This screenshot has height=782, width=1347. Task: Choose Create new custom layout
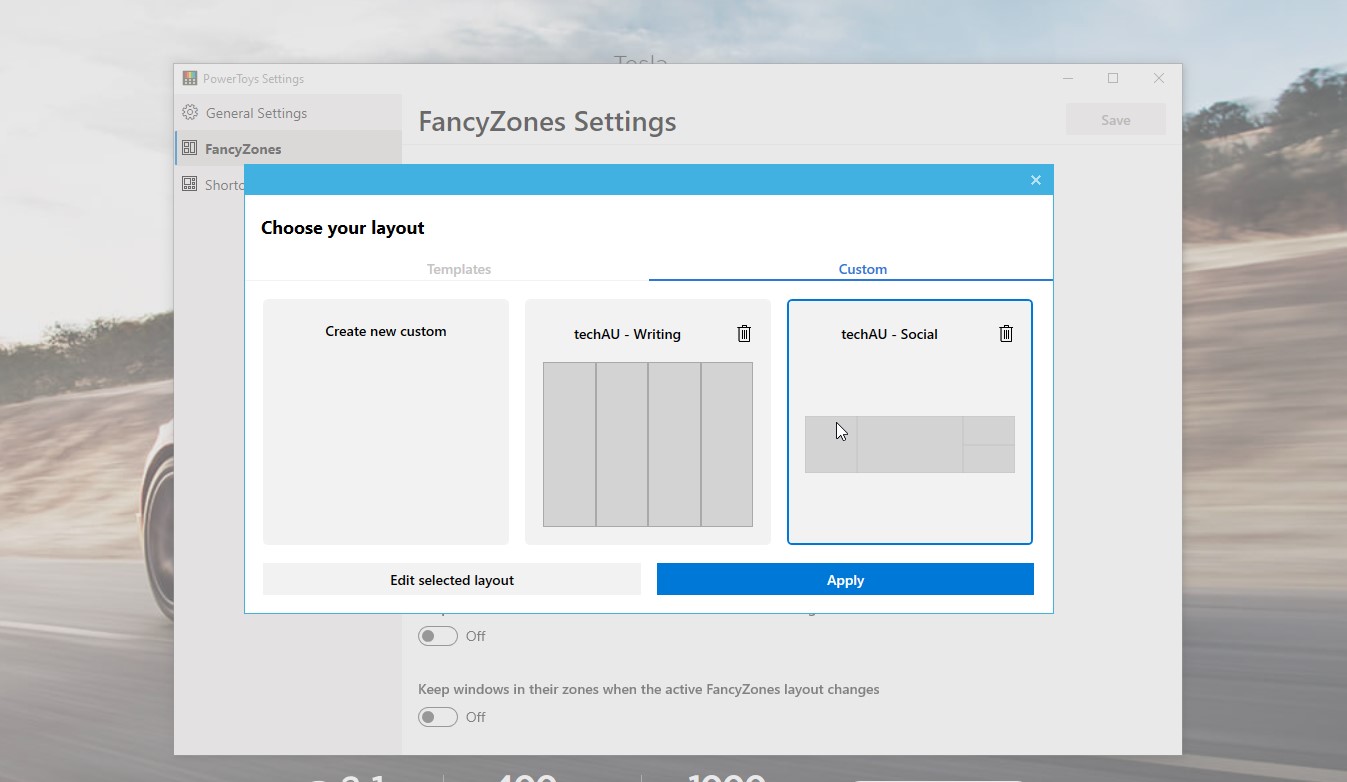pos(385,421)
